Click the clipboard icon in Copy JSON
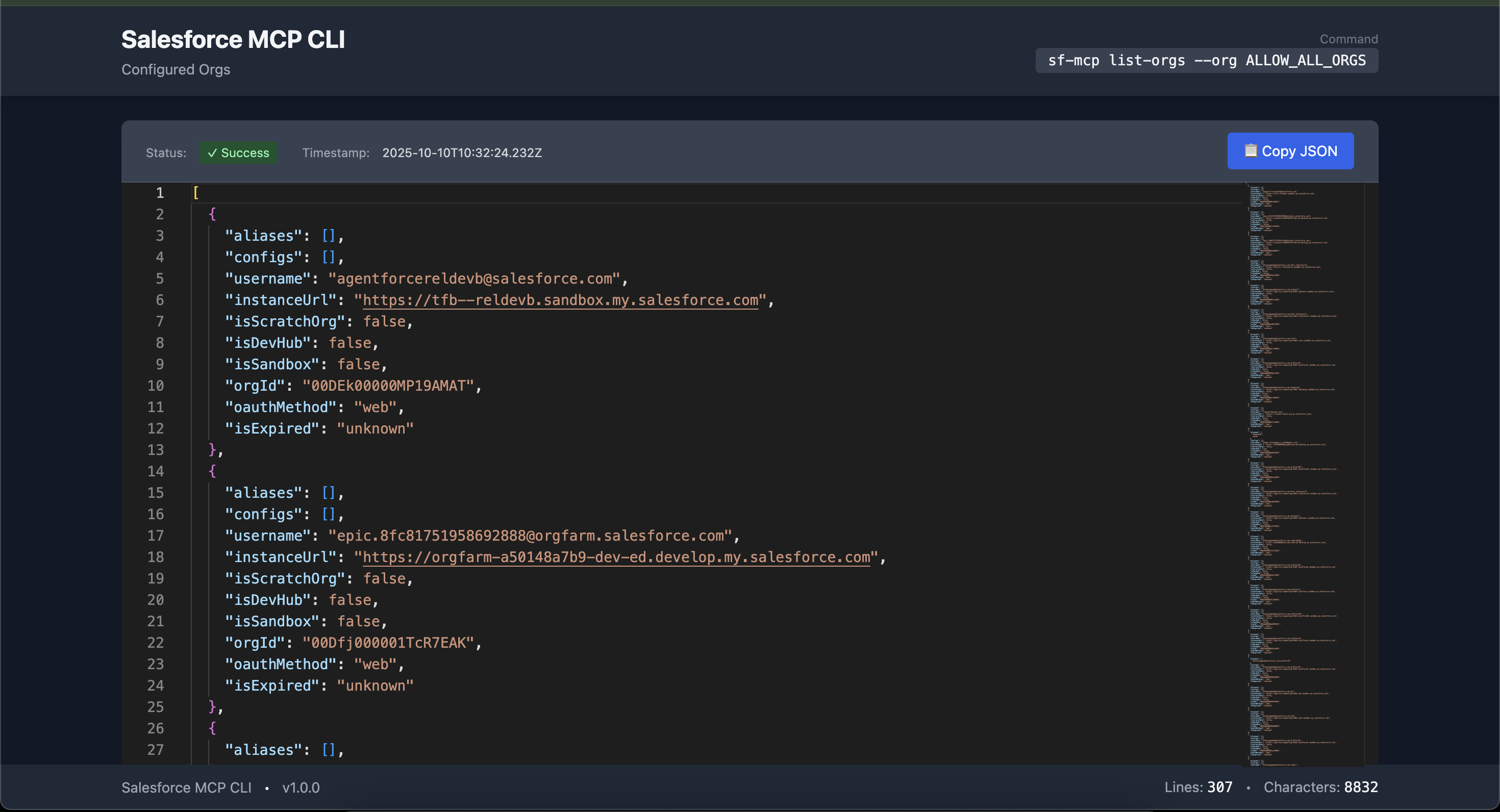1500x812 pixels. click(x=1250, y=151)
